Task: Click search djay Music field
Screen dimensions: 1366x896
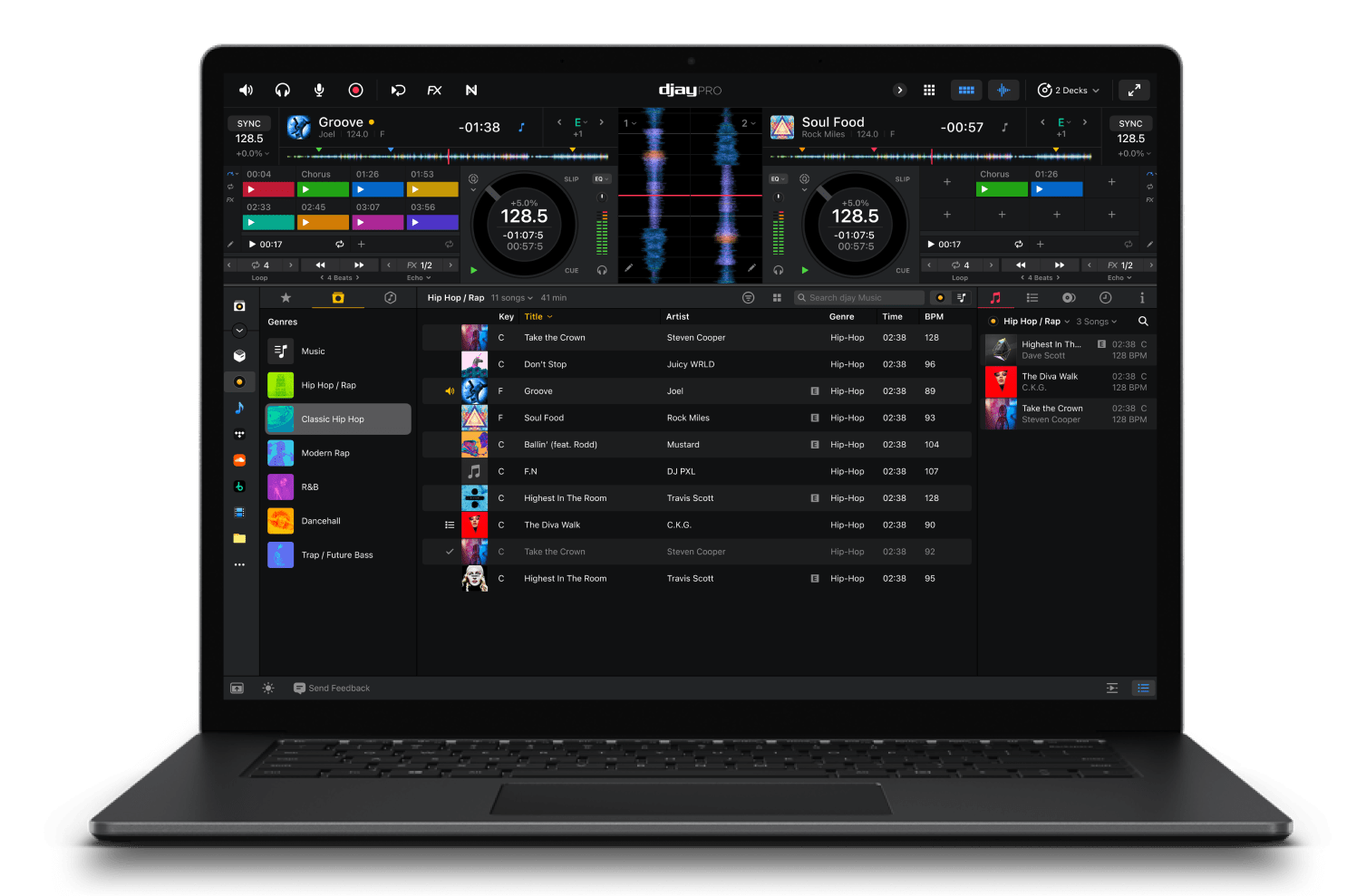Action: (859, 298)
